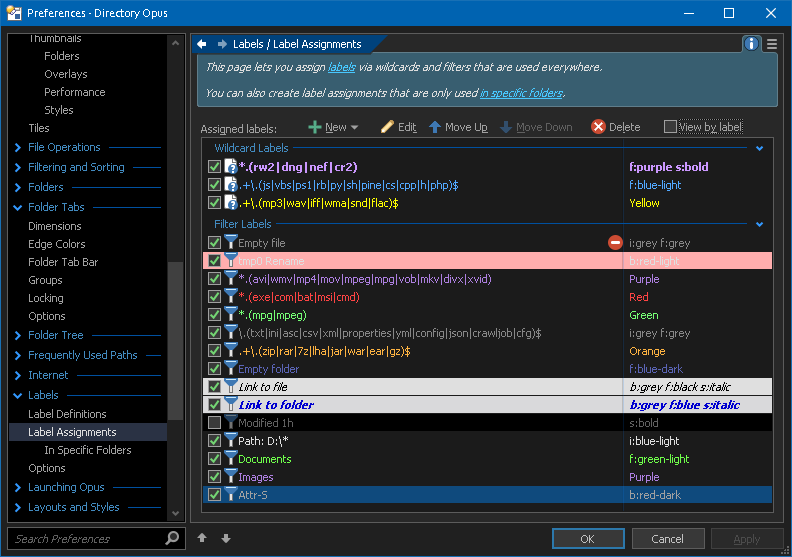Go back using header left arrow

point(202,44)
